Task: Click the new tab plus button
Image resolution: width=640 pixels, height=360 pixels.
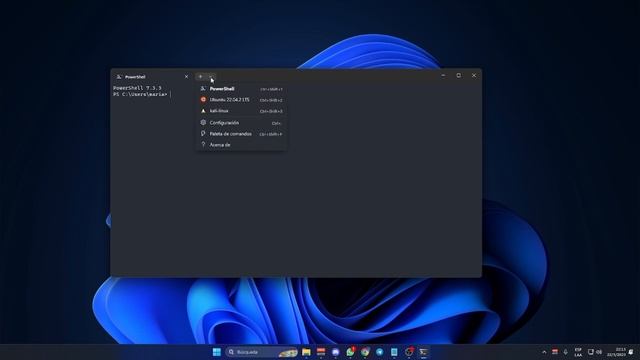Action: pos(200,76)
